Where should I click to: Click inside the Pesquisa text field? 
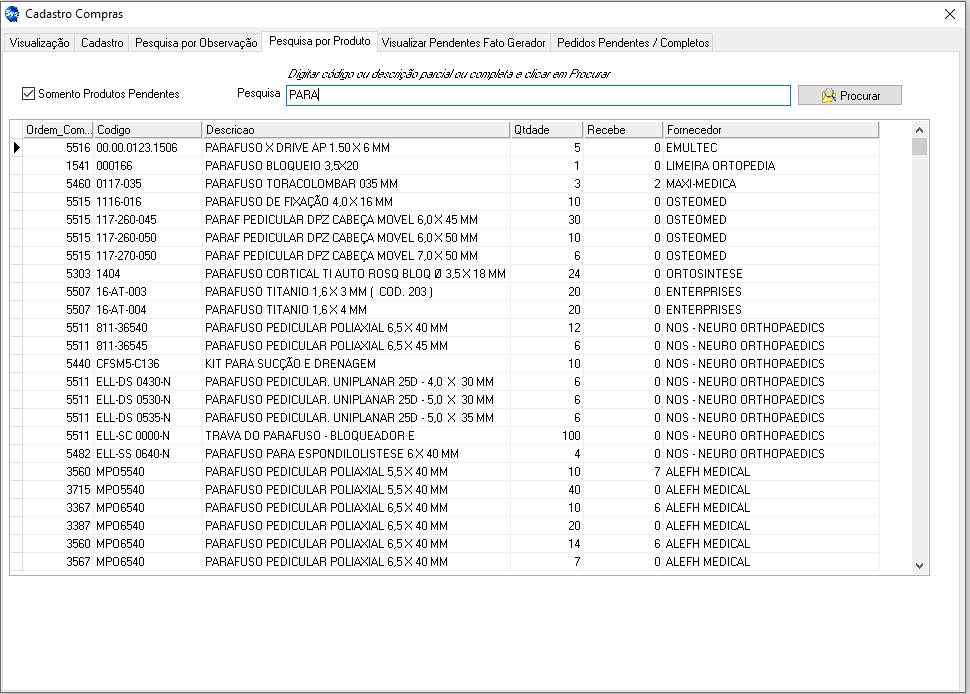click(x=538, y=95)
